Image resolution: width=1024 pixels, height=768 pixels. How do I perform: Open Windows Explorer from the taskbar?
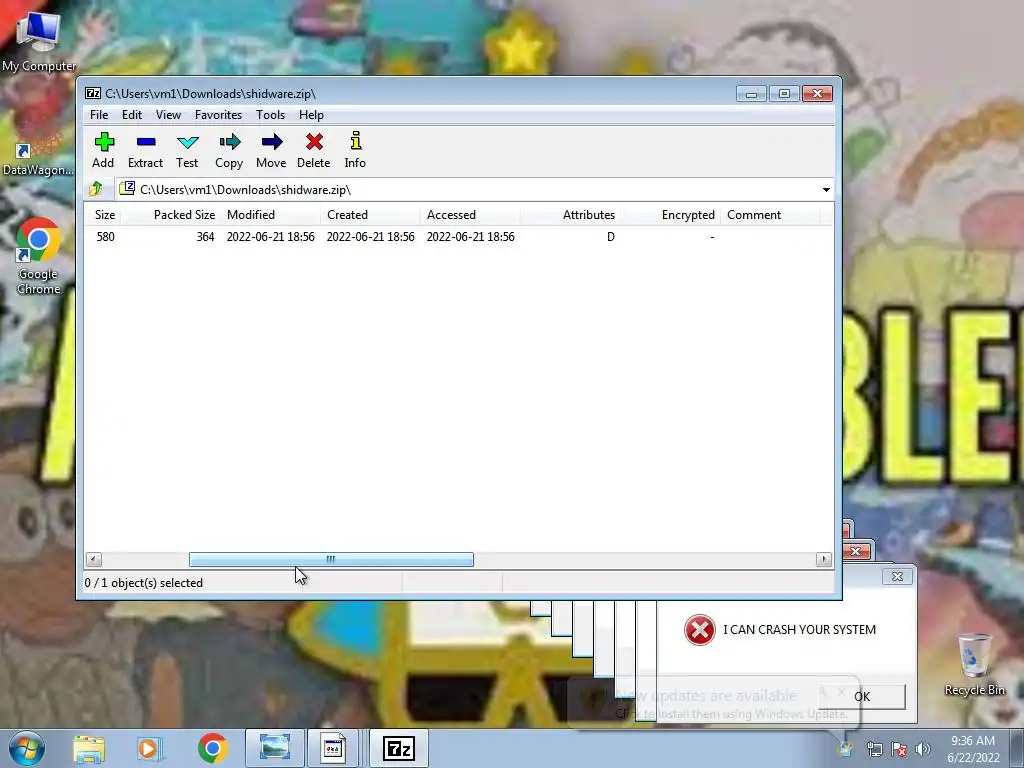pos(89,749)
